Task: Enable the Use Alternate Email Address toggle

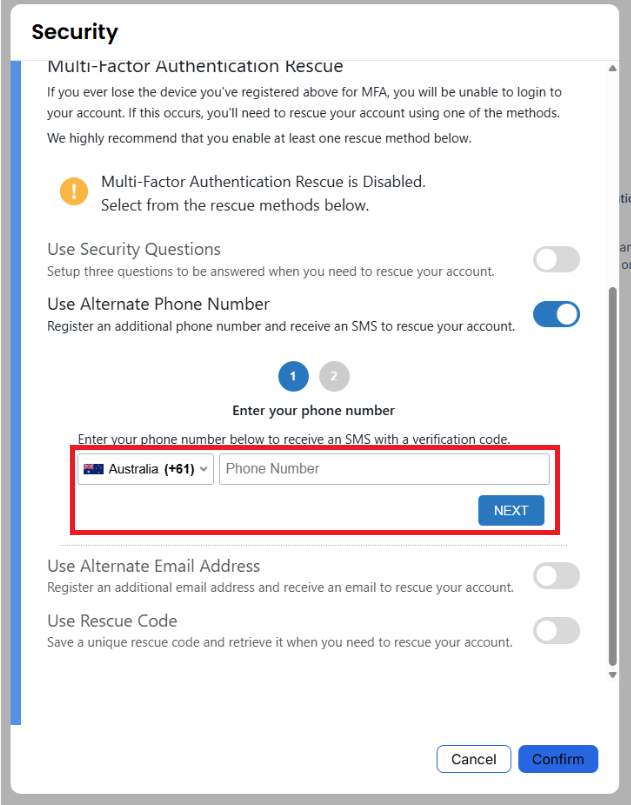Action: [557, 576]
